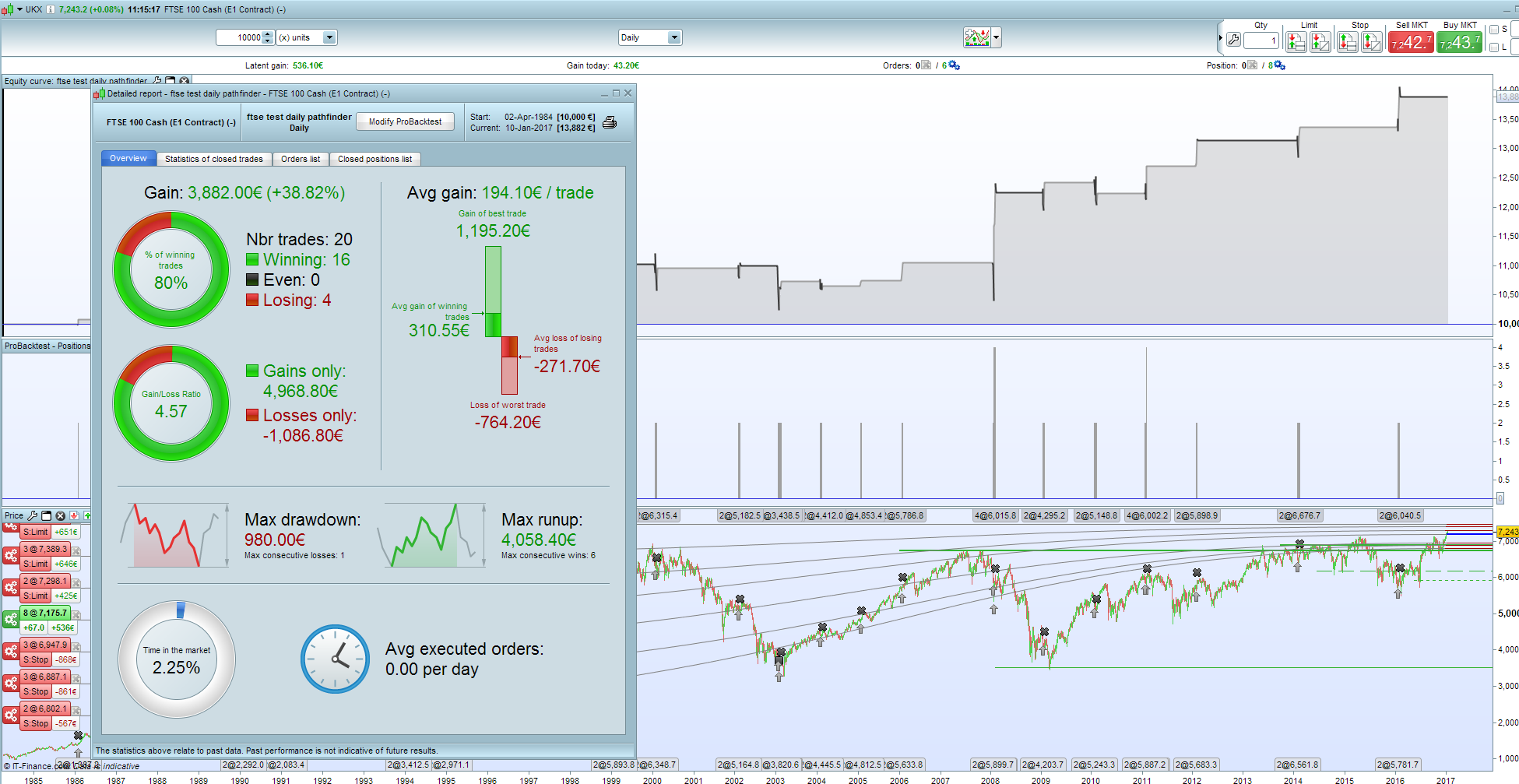This screenshot has height=784, width=1519.
Task: Open trading settings wrench icon
Action: point(1233,40)
